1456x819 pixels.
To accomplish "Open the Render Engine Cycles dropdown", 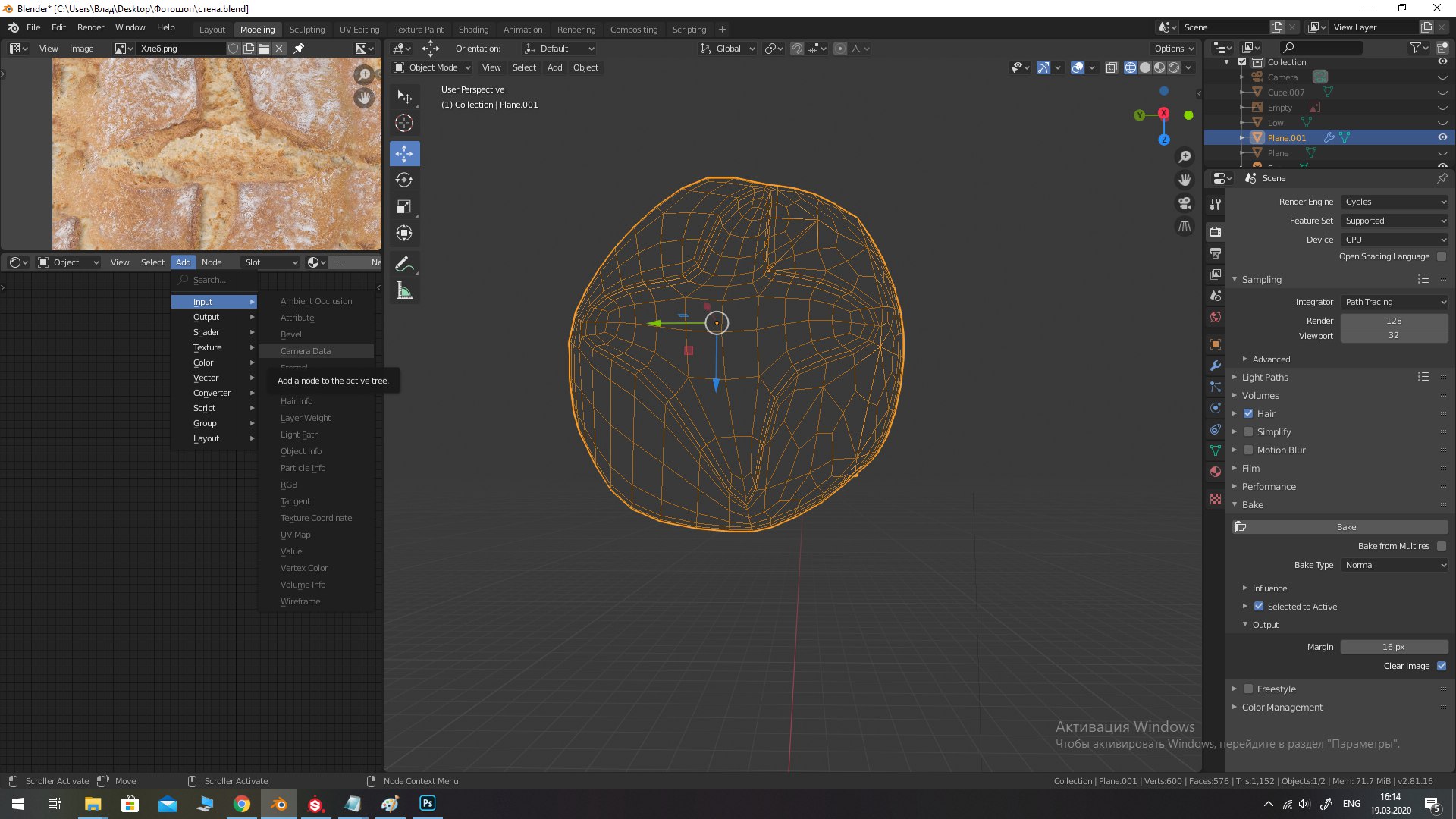I will (x=1395, y=202).
